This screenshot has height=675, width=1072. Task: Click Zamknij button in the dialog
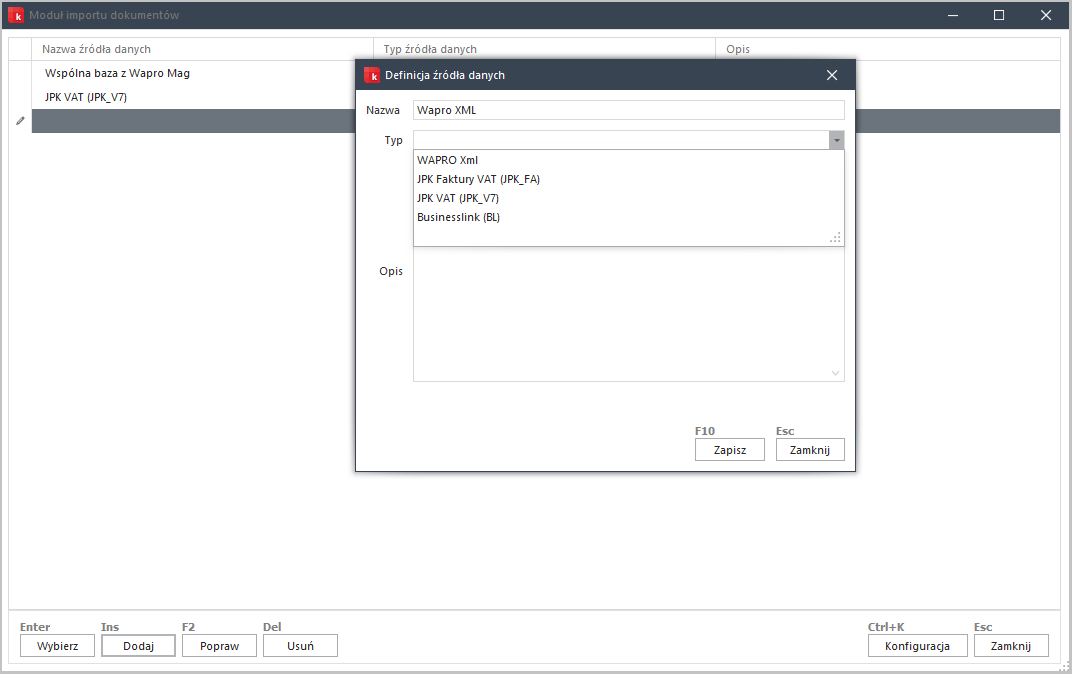pyautogui.click(x=810, y=450)
